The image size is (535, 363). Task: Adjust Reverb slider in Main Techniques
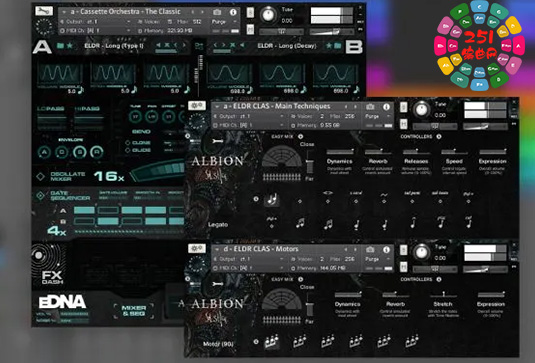[x=378, y=151]
